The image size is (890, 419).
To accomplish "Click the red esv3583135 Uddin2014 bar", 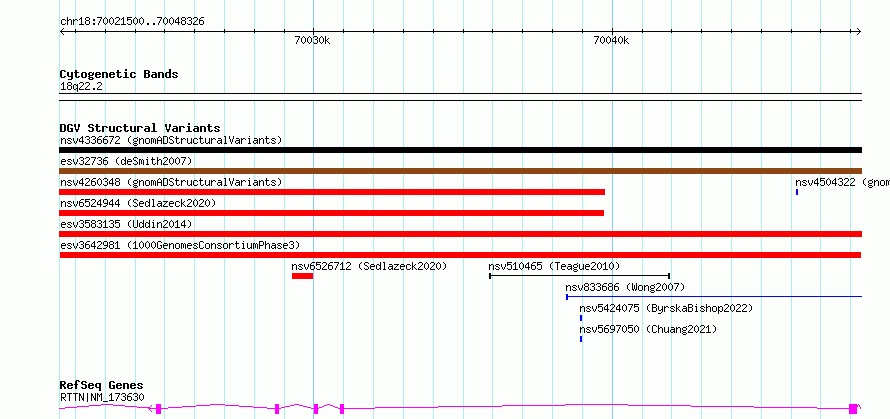I will [x=460, y=234].
